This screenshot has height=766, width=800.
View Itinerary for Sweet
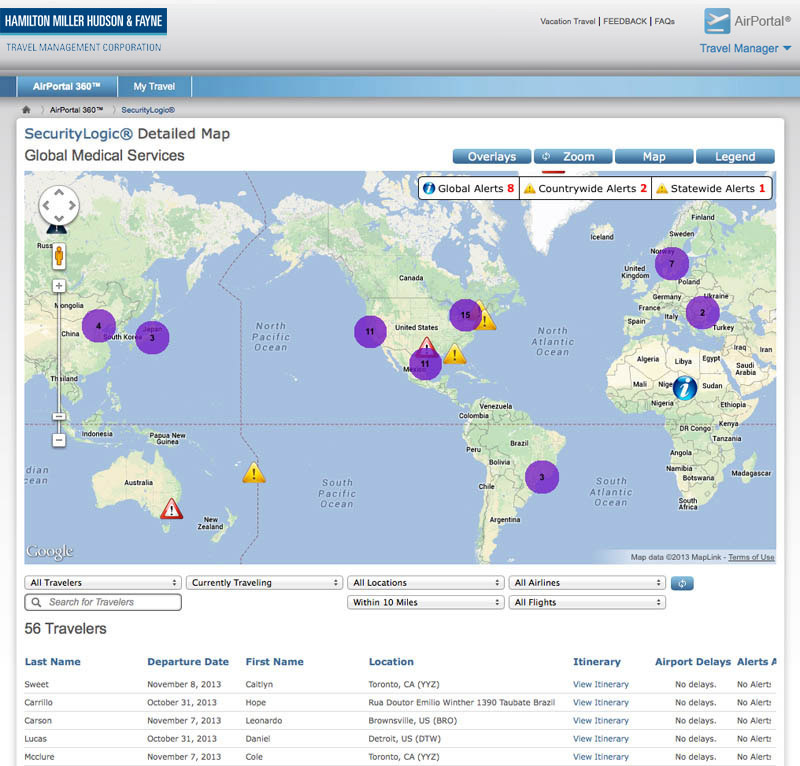coord(601,684)
